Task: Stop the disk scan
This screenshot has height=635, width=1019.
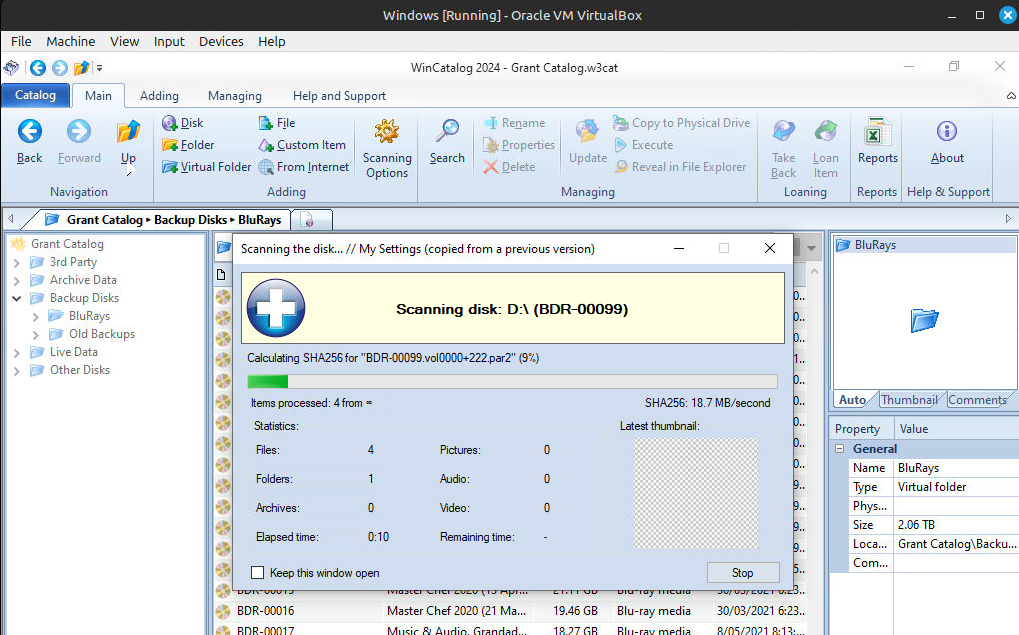Action: [x=743, y=573]
